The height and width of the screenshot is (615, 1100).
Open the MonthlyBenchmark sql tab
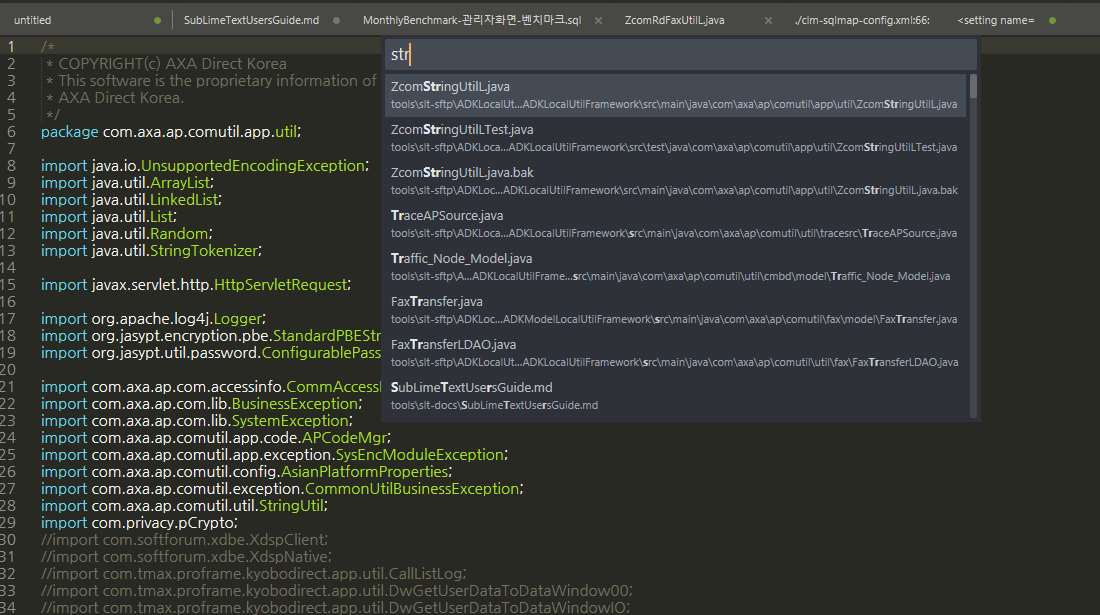click(472, 20)
